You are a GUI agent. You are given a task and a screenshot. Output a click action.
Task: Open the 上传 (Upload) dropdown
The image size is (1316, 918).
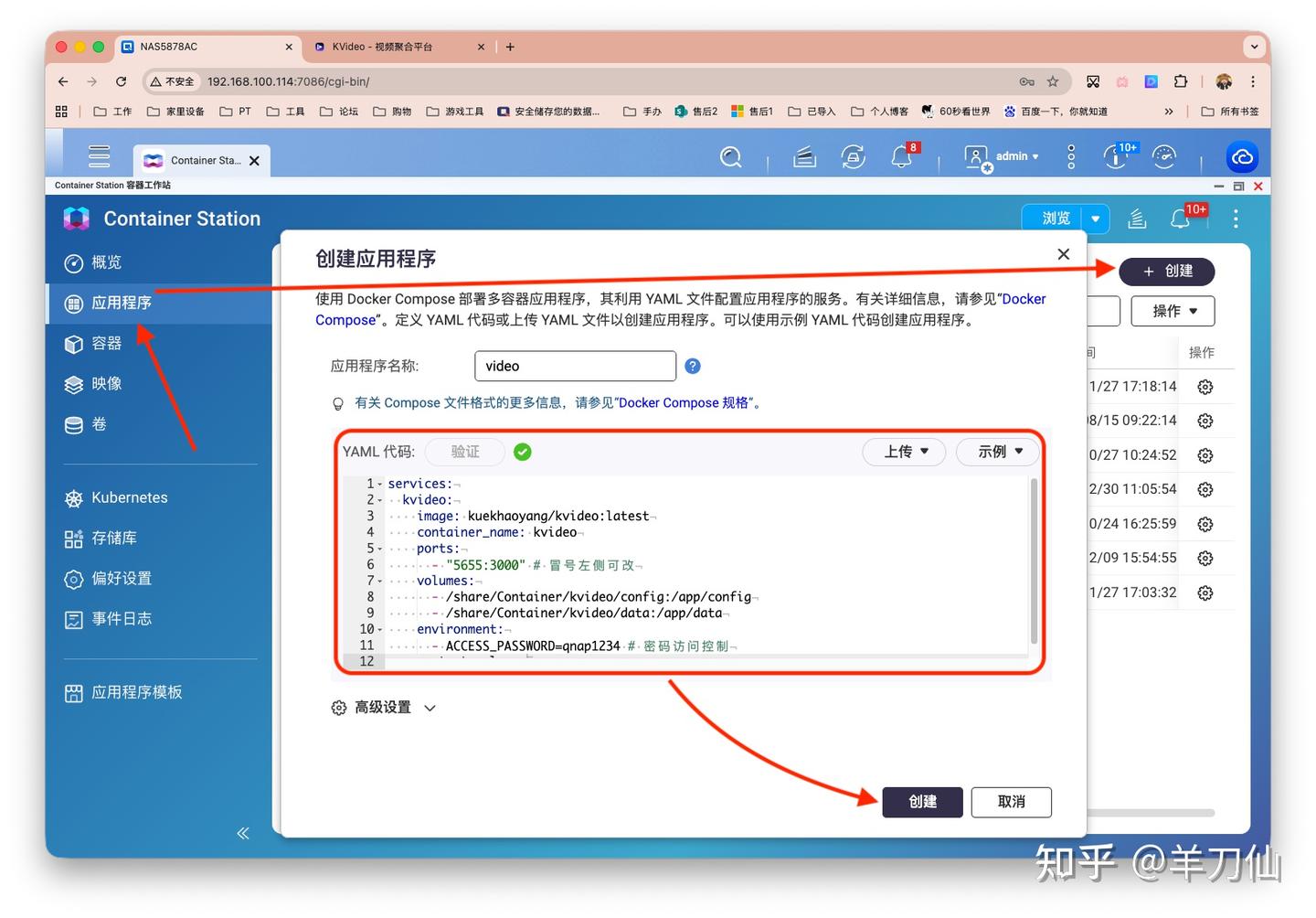point(903,451)
